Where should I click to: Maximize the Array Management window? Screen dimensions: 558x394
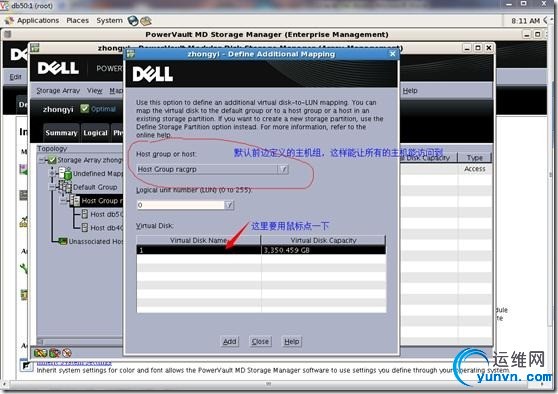[x=478, y=48]
